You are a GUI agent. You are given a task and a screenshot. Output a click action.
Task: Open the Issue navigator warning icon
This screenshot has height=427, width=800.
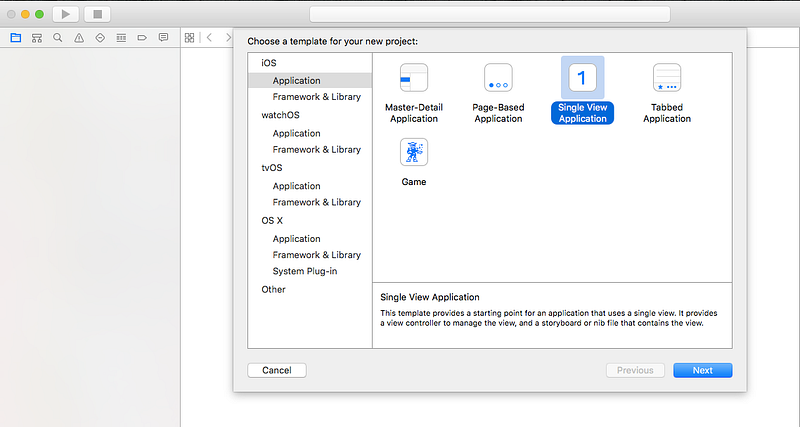(x=79, y=38)
